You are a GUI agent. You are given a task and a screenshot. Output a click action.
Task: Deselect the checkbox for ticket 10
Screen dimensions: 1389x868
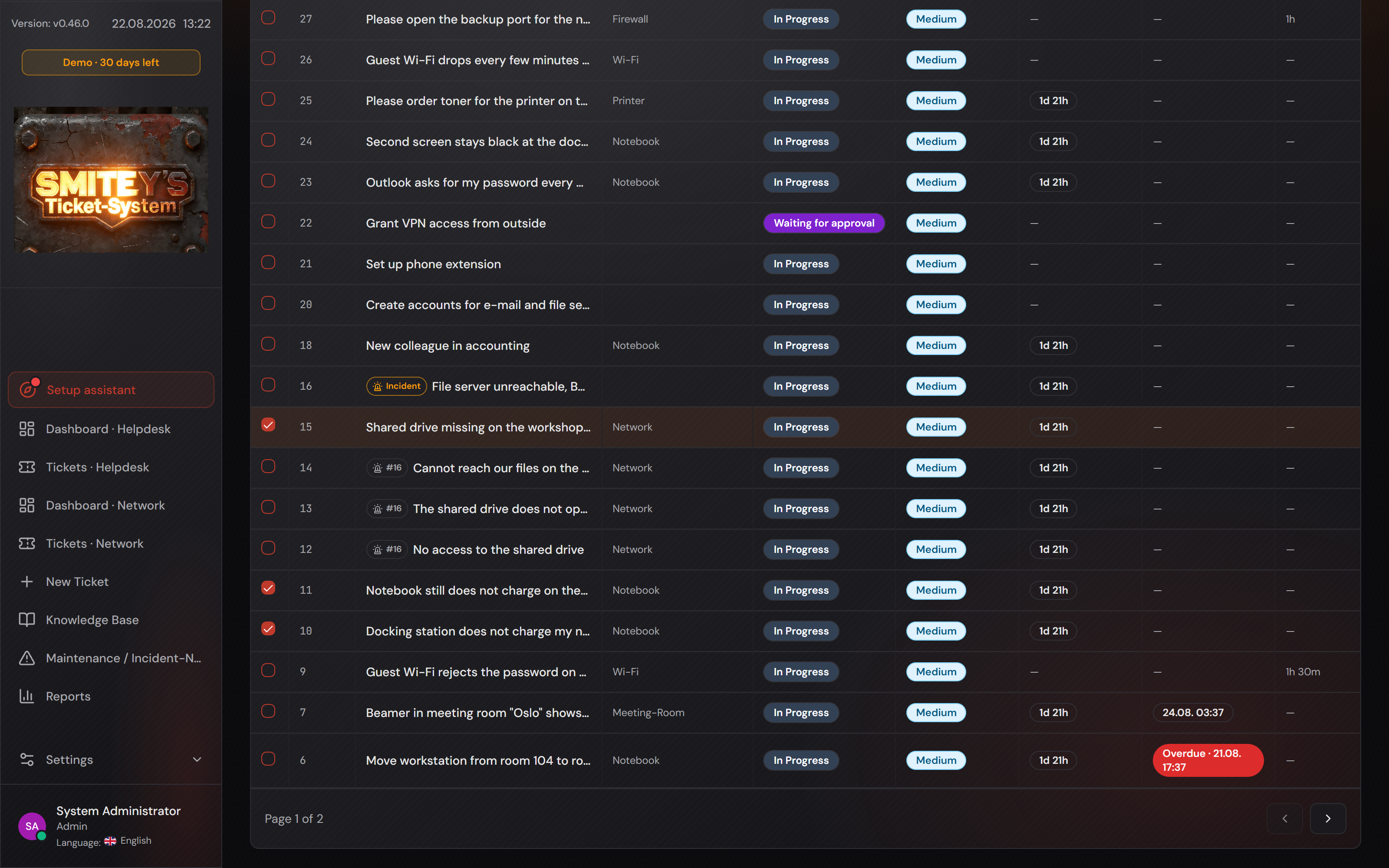click(x=268, y=628)
